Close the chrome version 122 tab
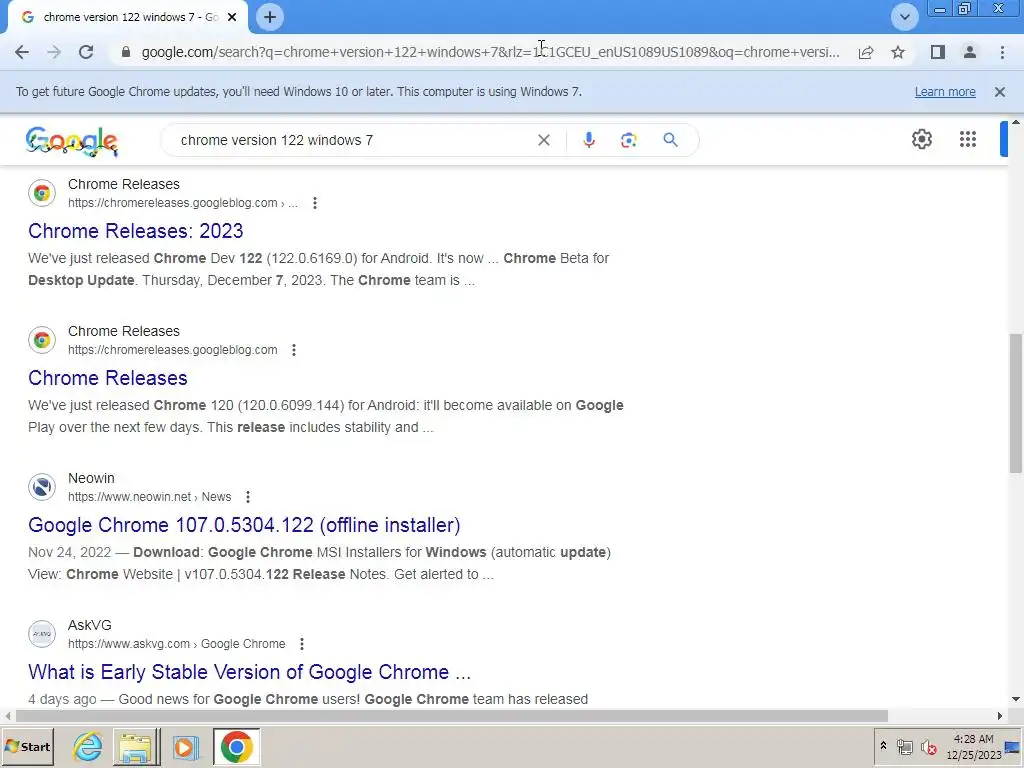Viewport: 1024px width, 768px height. point(232,17)
